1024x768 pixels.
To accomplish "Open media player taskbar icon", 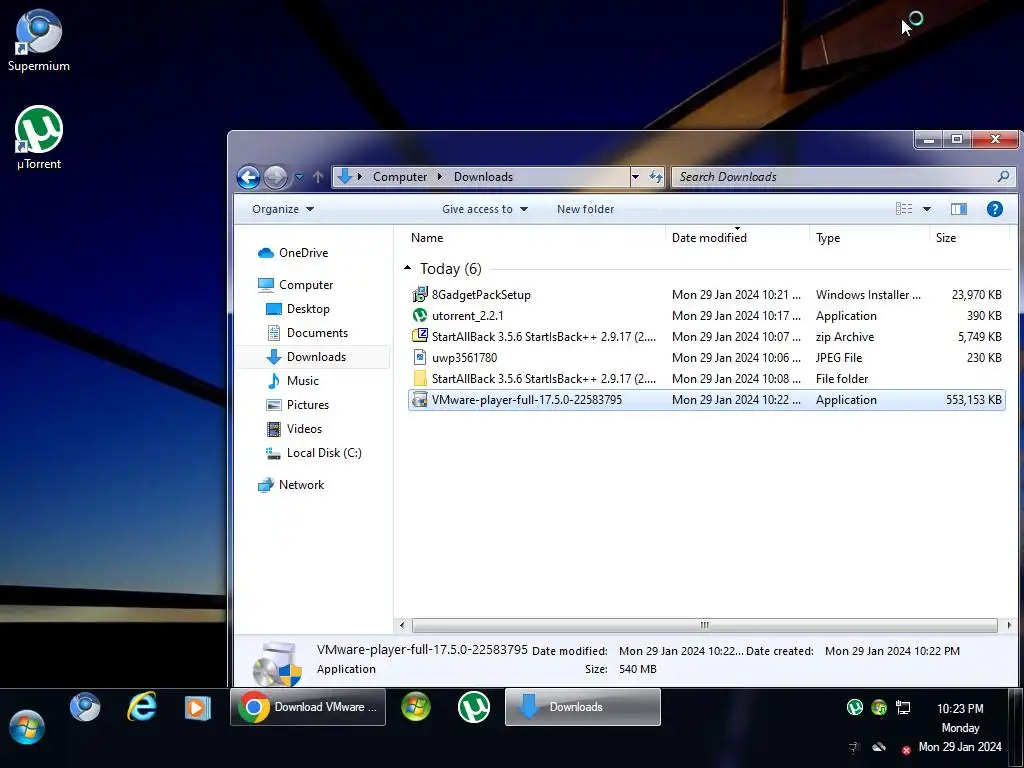I will (197, 708).
